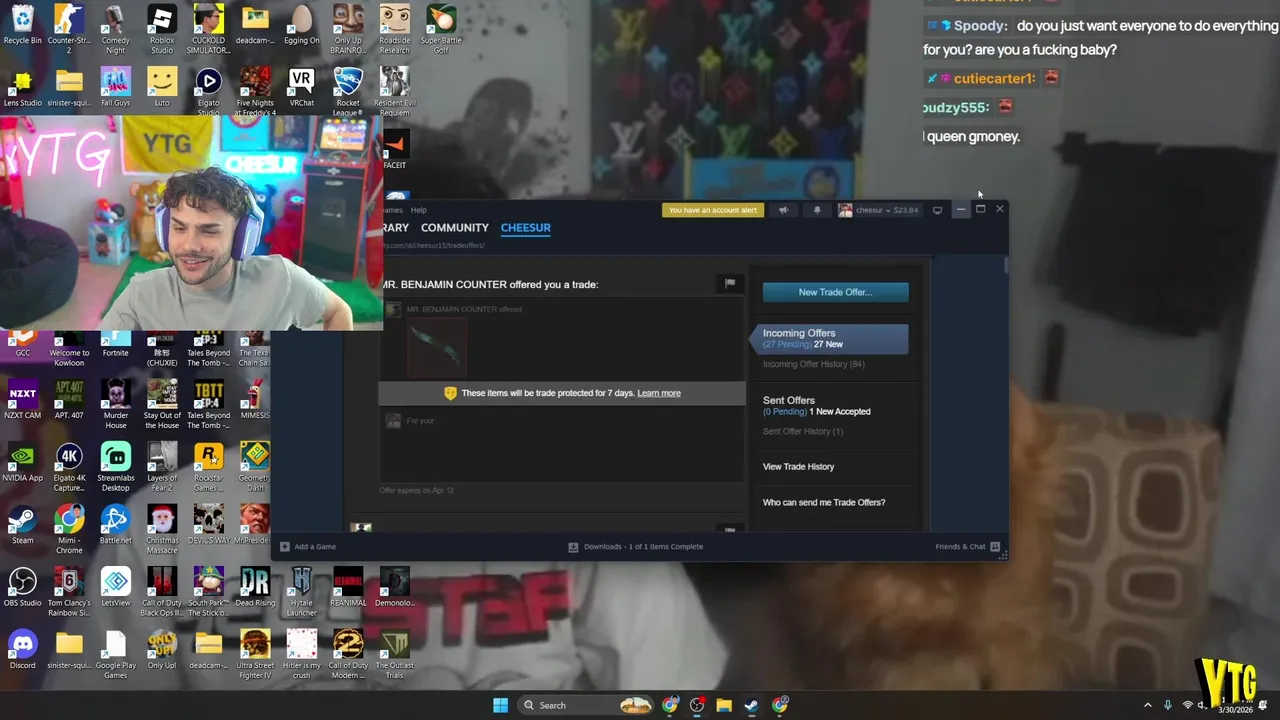Select the OBS Studio desktop shortcut
The height and width of the screenshot is (720, 1280).
[22, 588]
